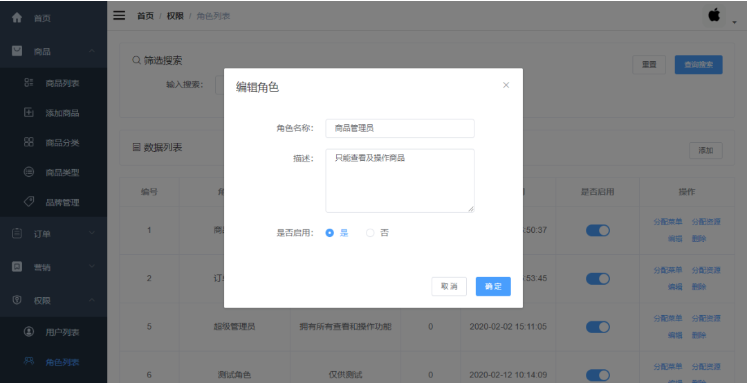
Task: Click the 拥有所有查看和操作功能 cell
Action: [345, 327]
